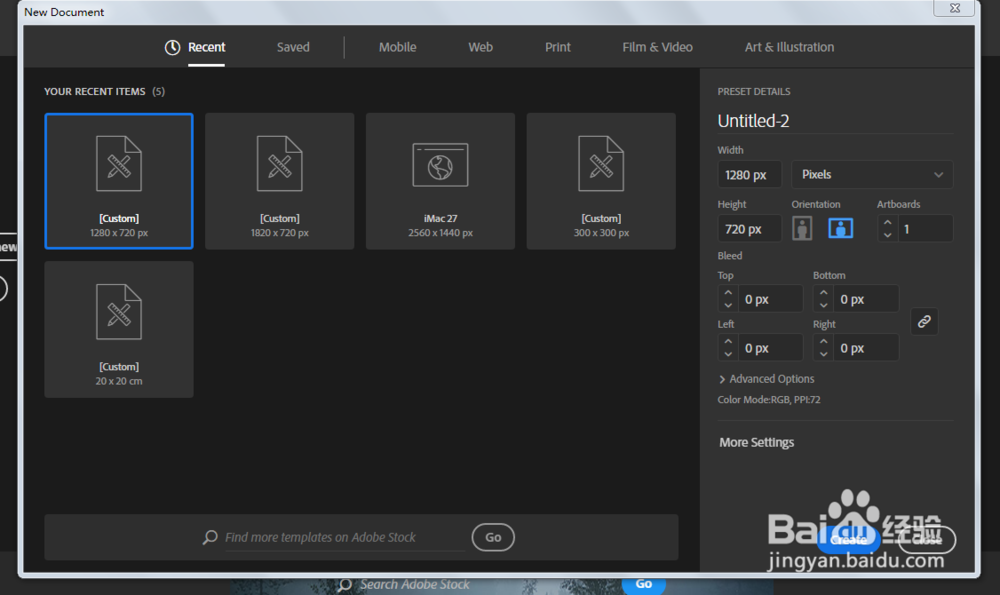
Task: Open the Art & Illustration tab
Action: point(789,47)
